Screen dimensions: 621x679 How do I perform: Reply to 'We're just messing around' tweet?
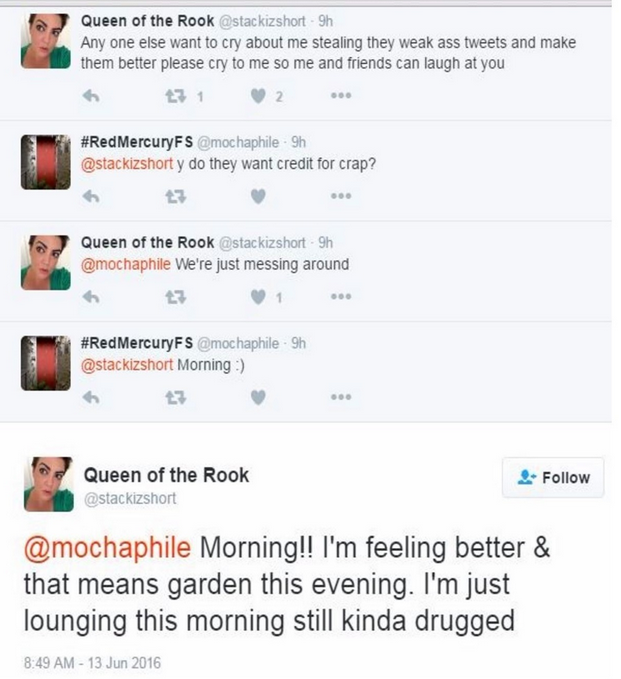[92, 297]
